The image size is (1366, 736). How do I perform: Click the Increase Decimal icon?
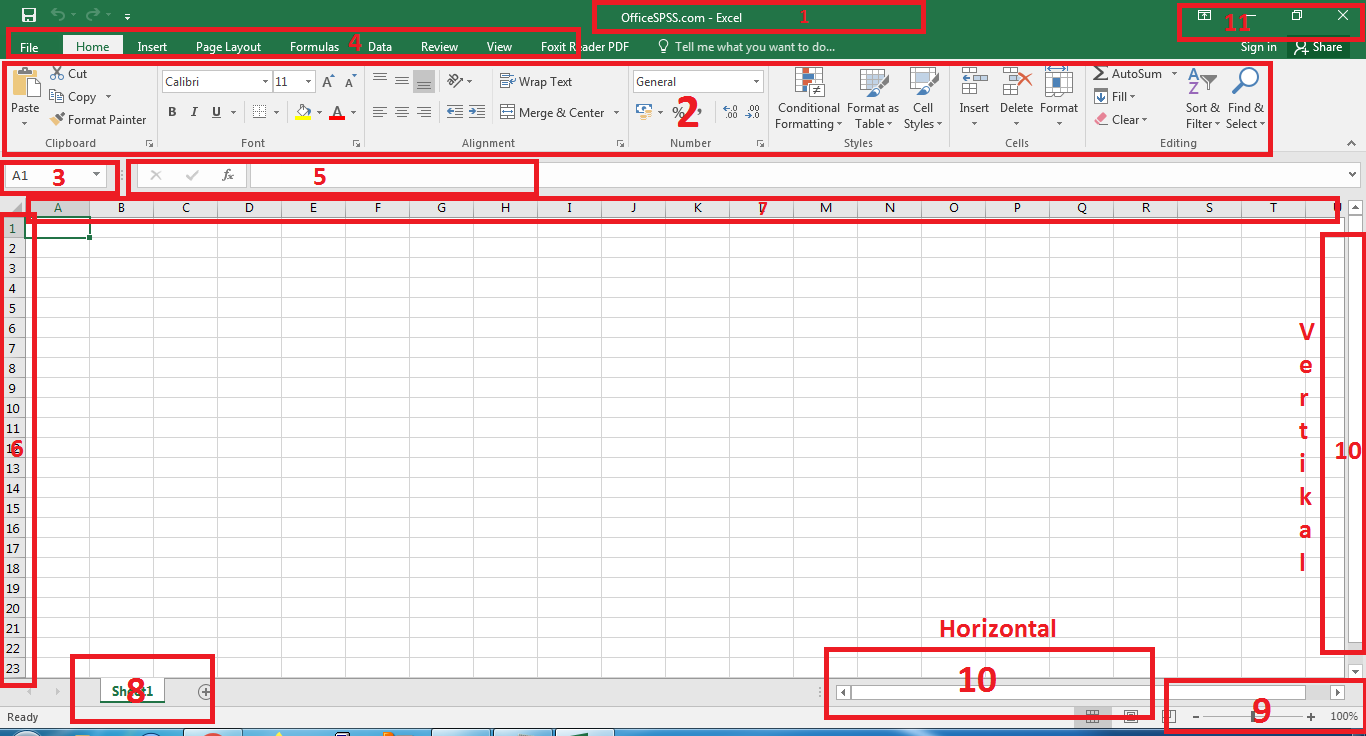click(730, 112)
